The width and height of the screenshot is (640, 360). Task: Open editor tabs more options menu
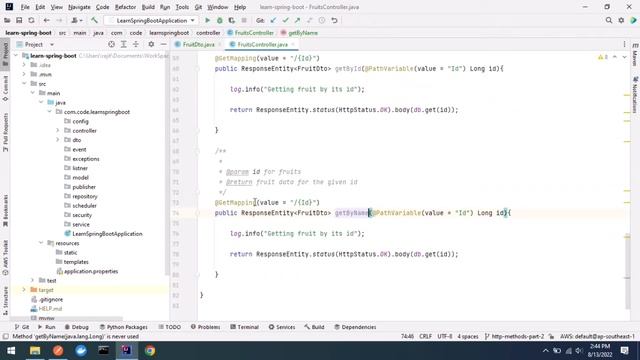pos(624,44)
